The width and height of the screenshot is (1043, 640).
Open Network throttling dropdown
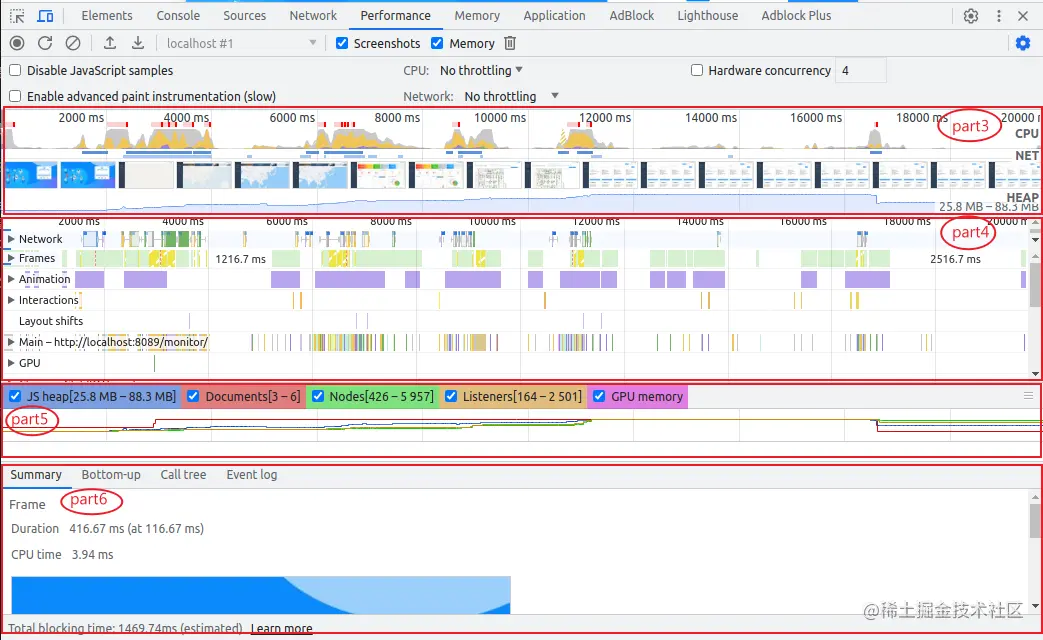pyautogui.click(x=511, y=96)
